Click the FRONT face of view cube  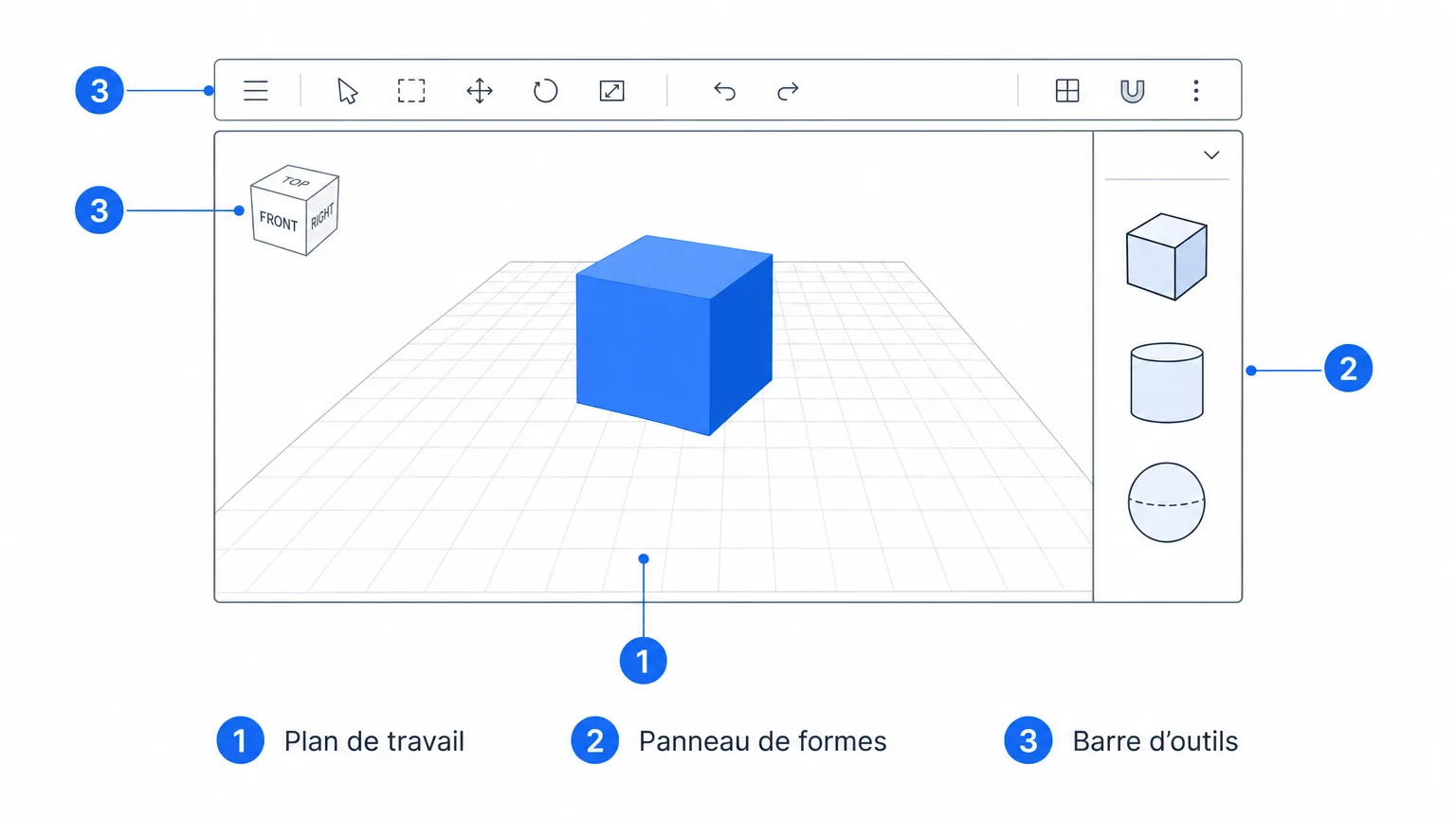pyautogui.click(x=278, y=221)
